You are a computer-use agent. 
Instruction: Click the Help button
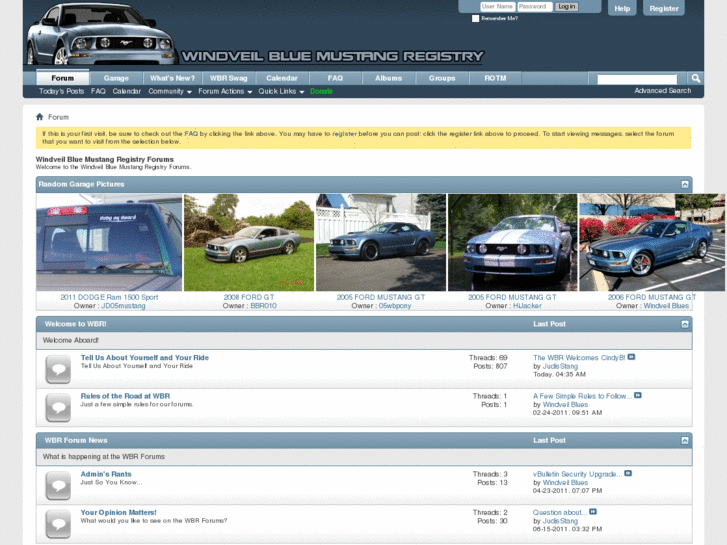pos(622,8)
